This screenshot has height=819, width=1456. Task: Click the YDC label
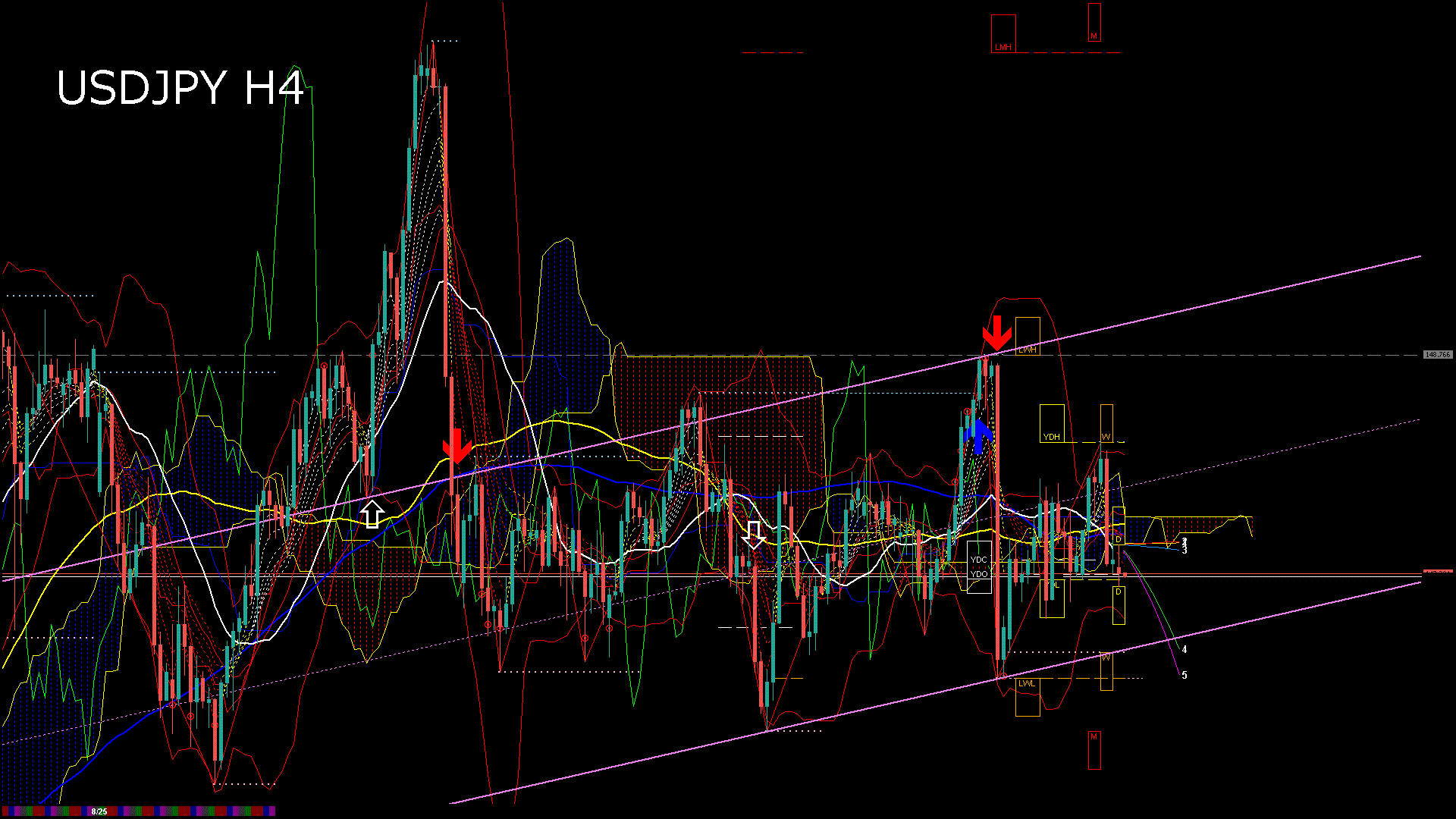click(x=979, y=560)
